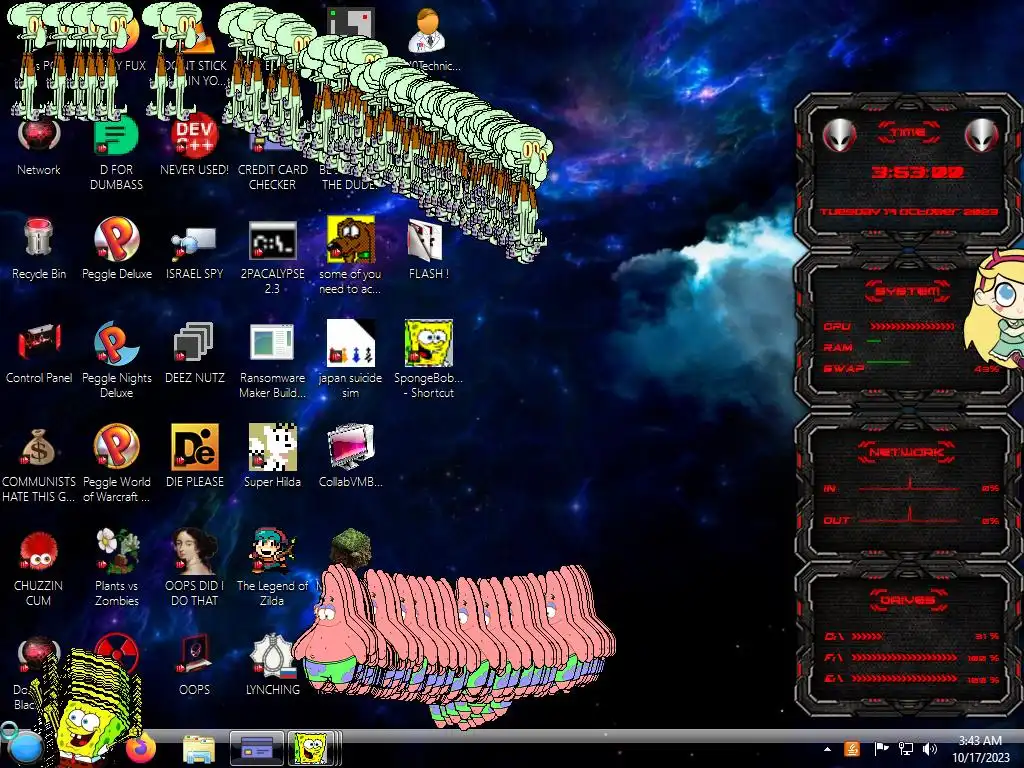The height and width of the screenshot is (768, 1024).
Task: Open the FLASH ! shortcut
Action: tap(428, 249)
